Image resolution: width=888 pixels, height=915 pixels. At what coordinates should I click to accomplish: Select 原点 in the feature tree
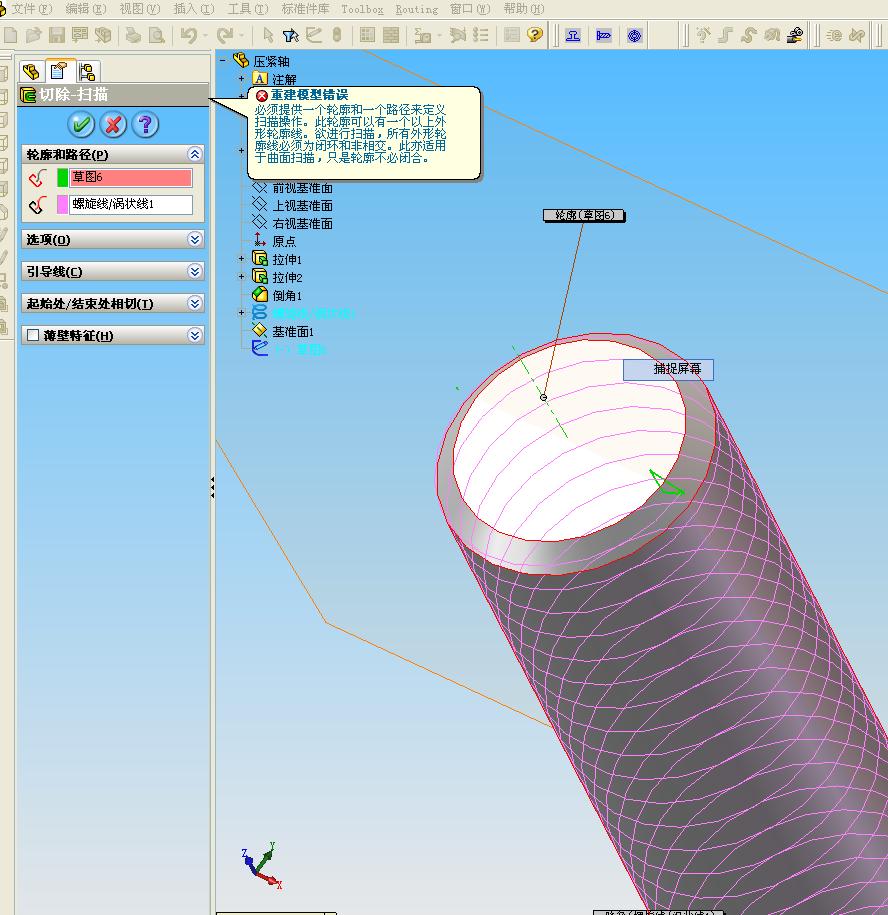[284, 242]
